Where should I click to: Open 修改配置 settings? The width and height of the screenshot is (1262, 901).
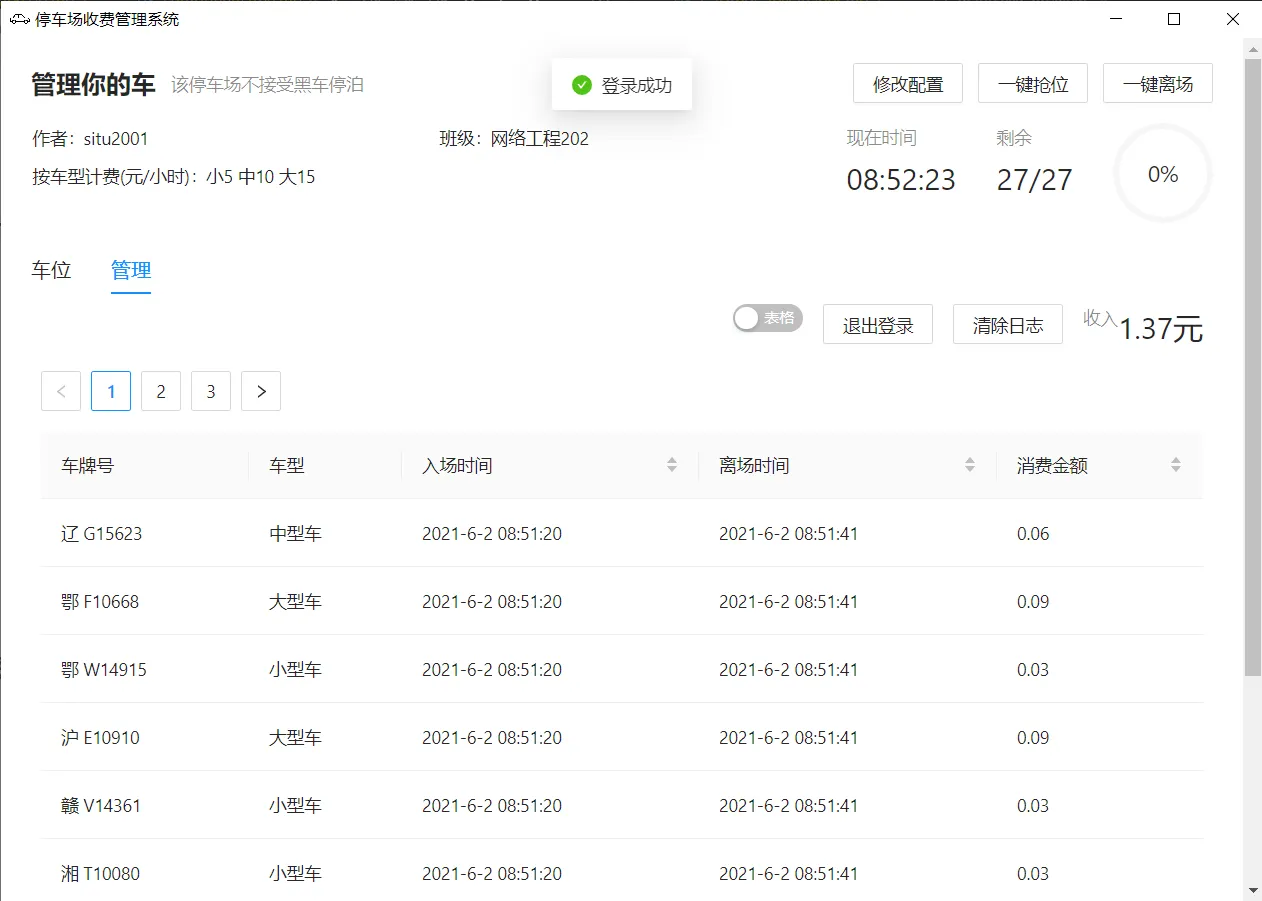click(x=908, y=84)
